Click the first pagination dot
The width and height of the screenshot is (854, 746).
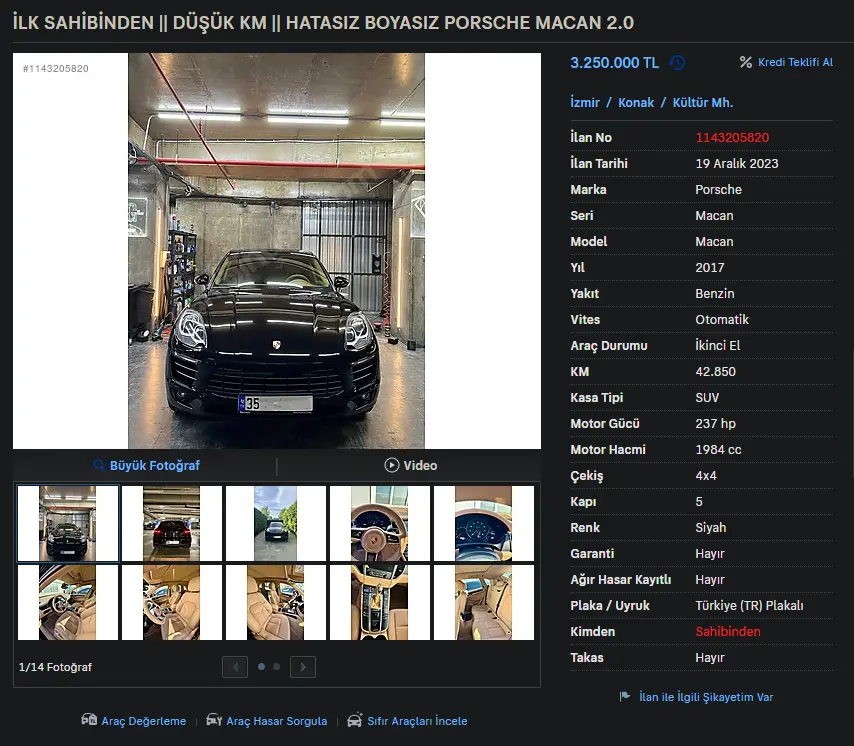[x=261, y=666]
